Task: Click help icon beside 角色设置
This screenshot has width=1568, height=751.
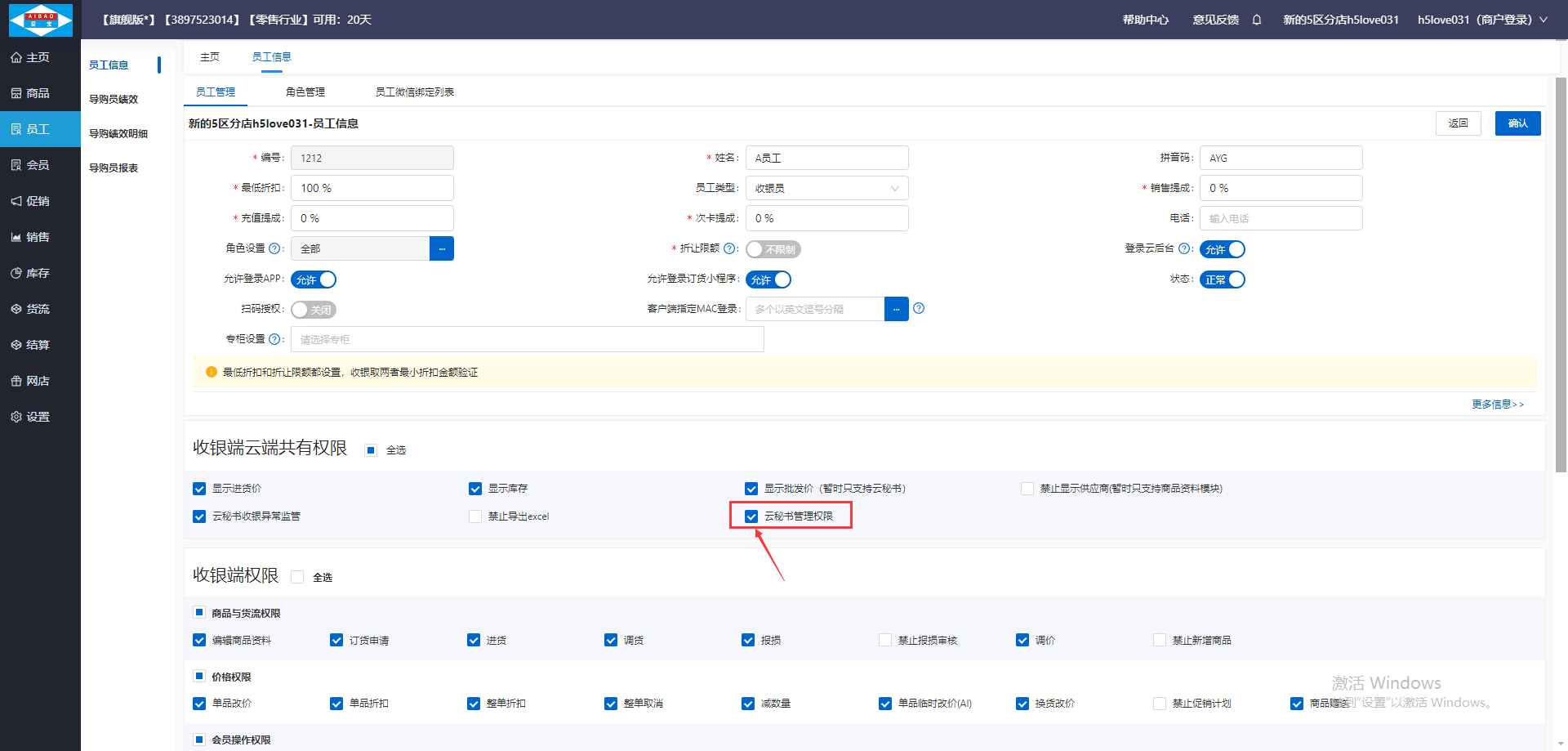Action: [274, 248]
